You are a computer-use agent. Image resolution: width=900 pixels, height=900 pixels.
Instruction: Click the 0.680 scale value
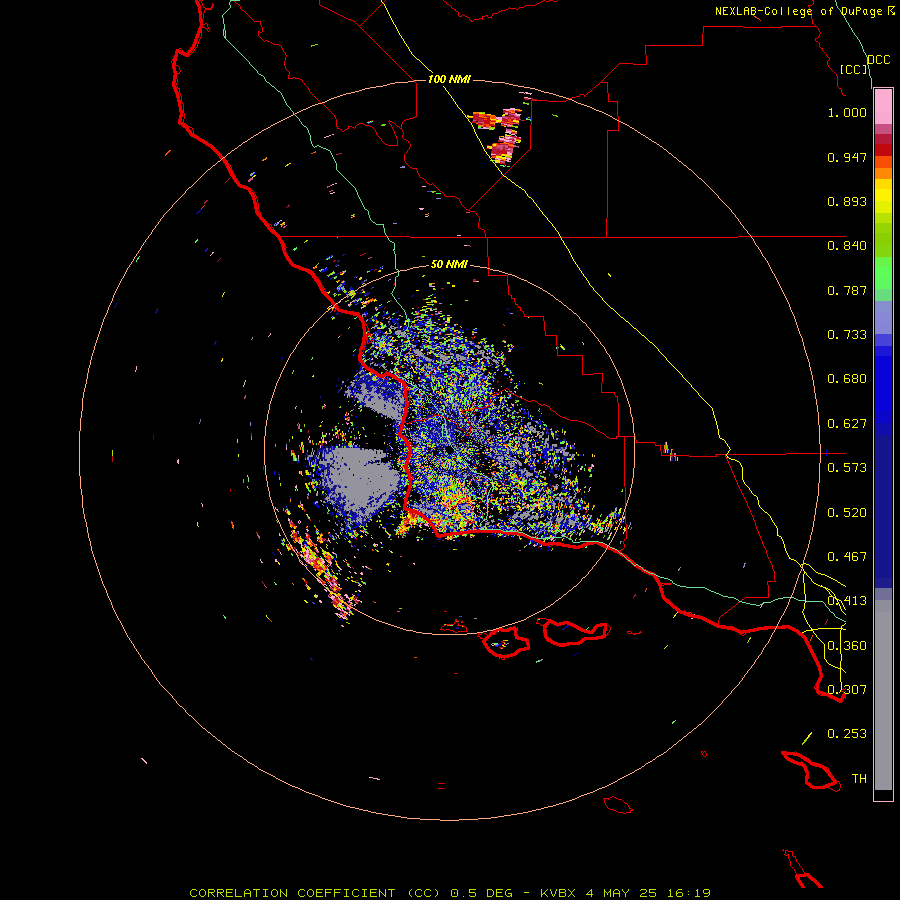(x=847, y=379)
